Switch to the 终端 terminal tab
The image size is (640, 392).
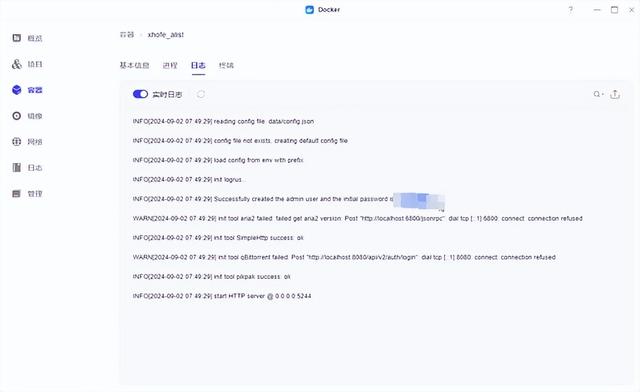(226, 65)
